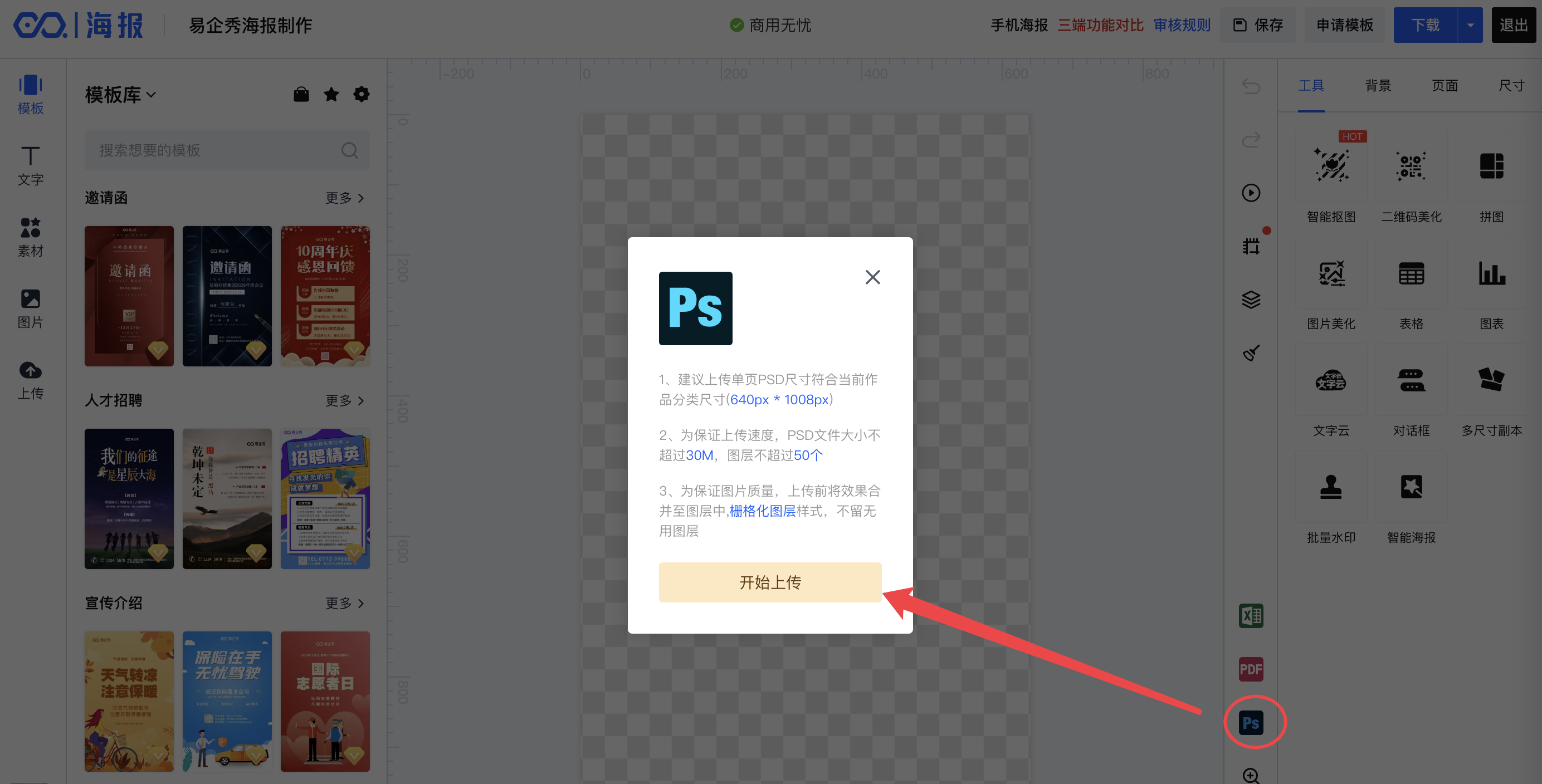Click the 退出 exit button
The width and height of the screenshot is (1542, 784).
coord(1513,25)
